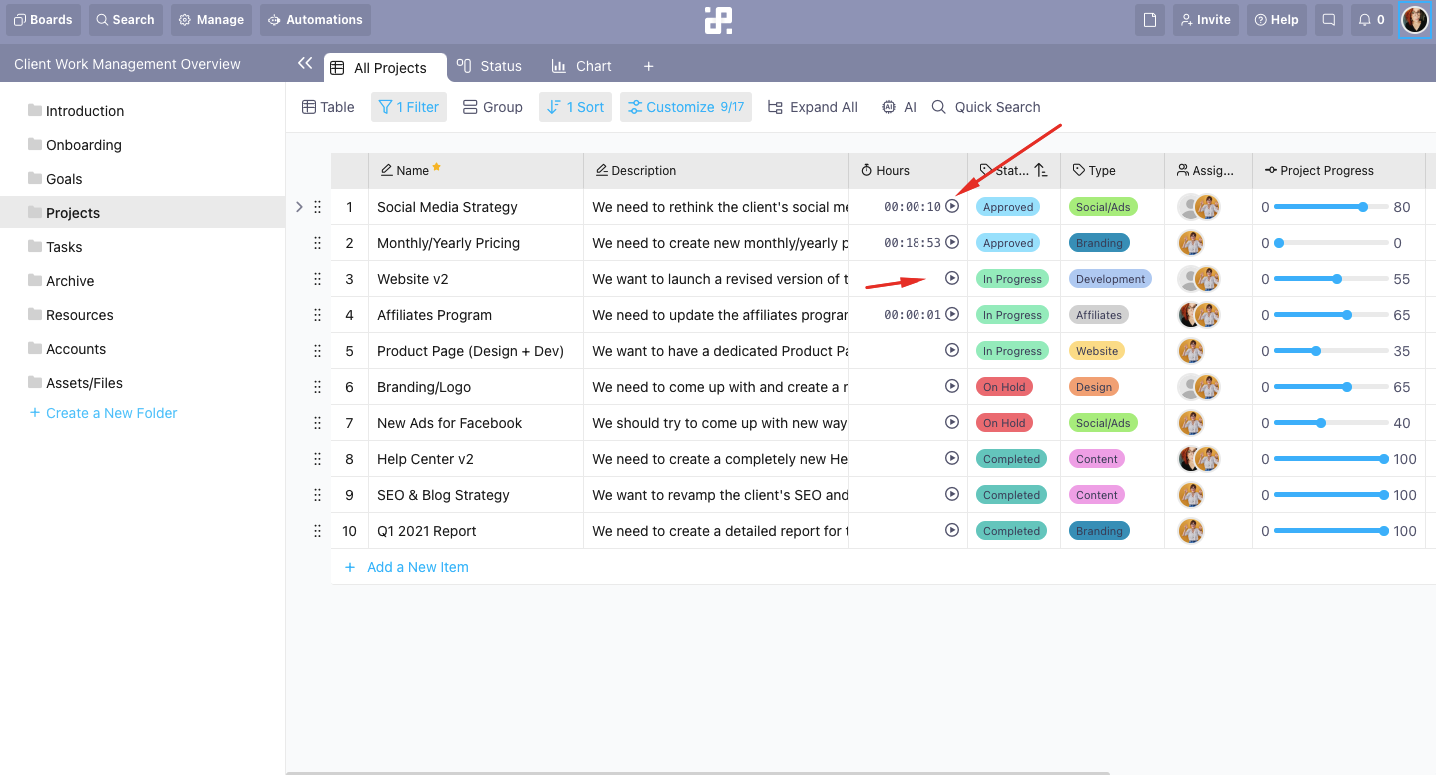Expand the Social Media Strategy row
The image size is (1436, 775).
[299, 207]
